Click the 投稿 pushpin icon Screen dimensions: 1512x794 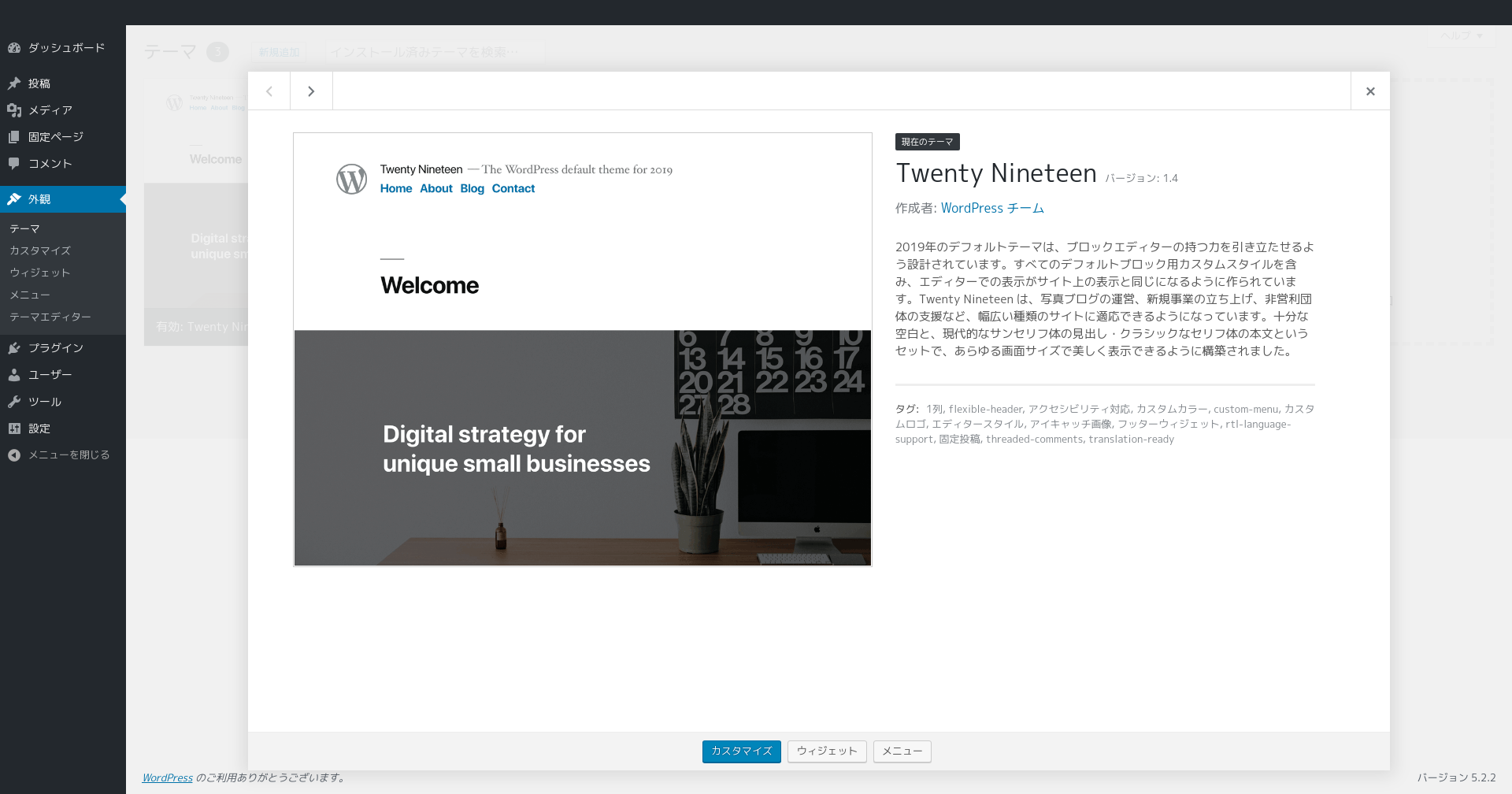tap(14, 83)
